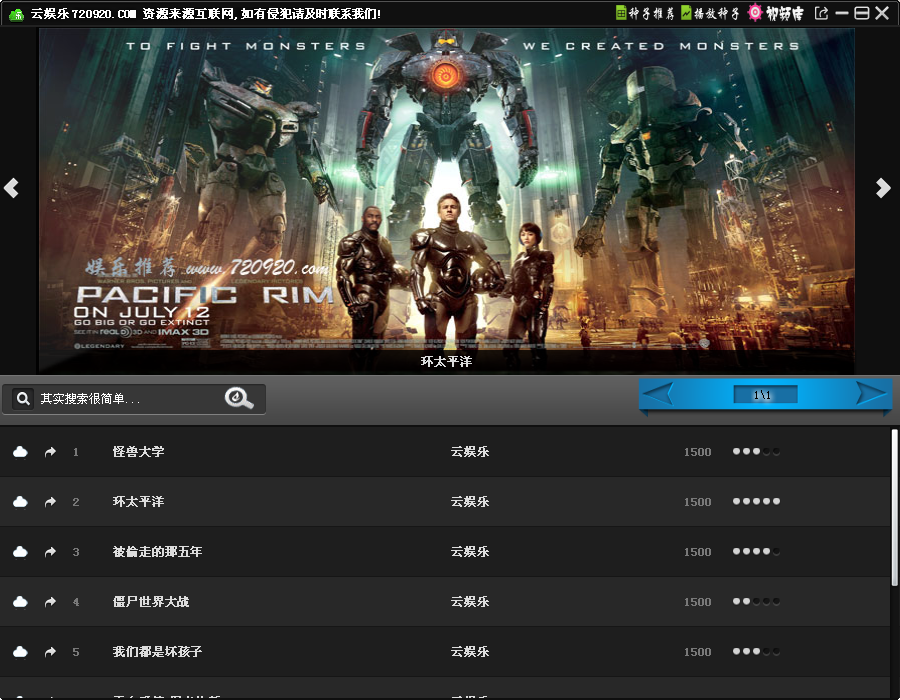This screenshot has height=700, width=900.
Task: Click share arrow icon for 我们都是坏孩子
Action: point(51,652)
